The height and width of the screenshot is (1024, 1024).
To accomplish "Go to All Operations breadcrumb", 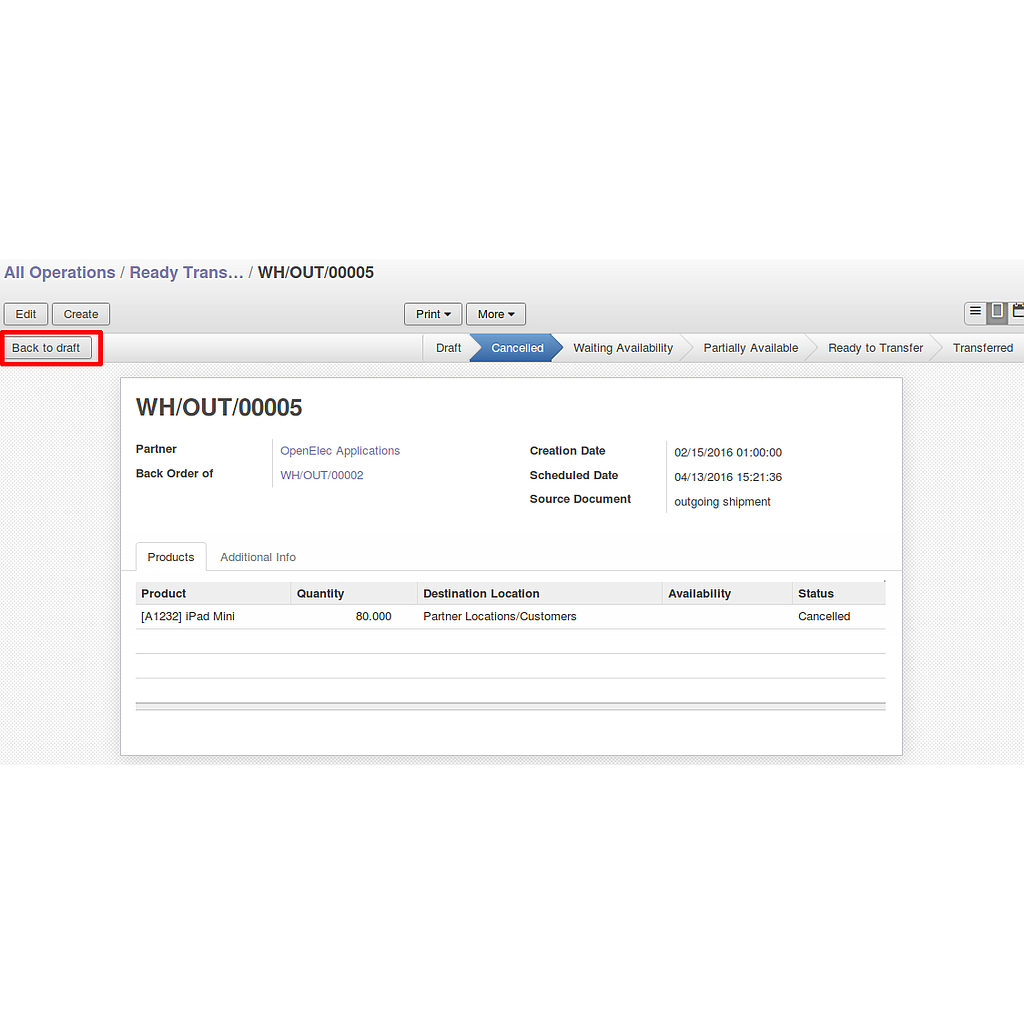I will pyautogui.click(x=60, y=273).
